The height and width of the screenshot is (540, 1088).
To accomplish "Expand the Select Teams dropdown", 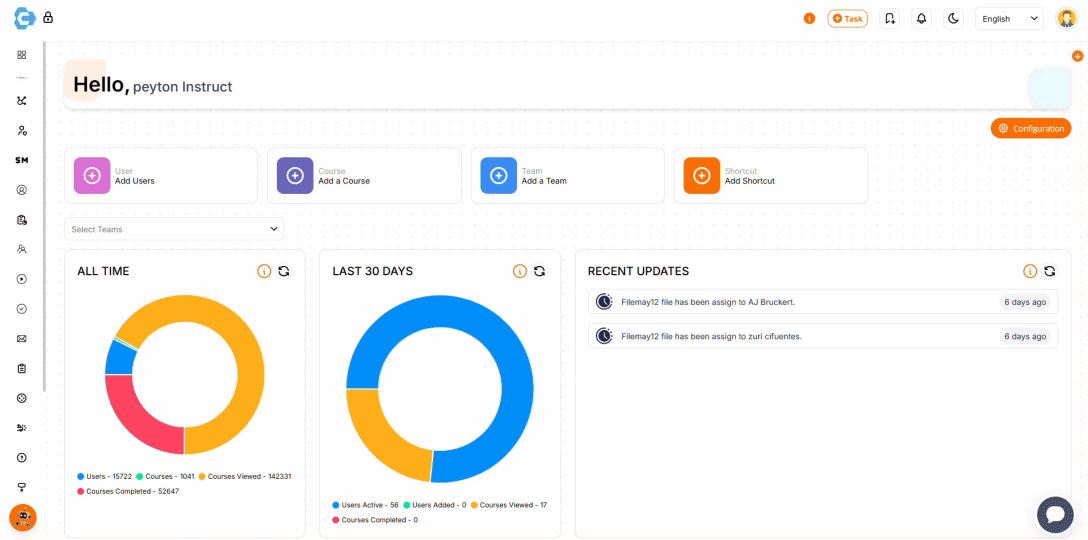I will coord(173,229).
